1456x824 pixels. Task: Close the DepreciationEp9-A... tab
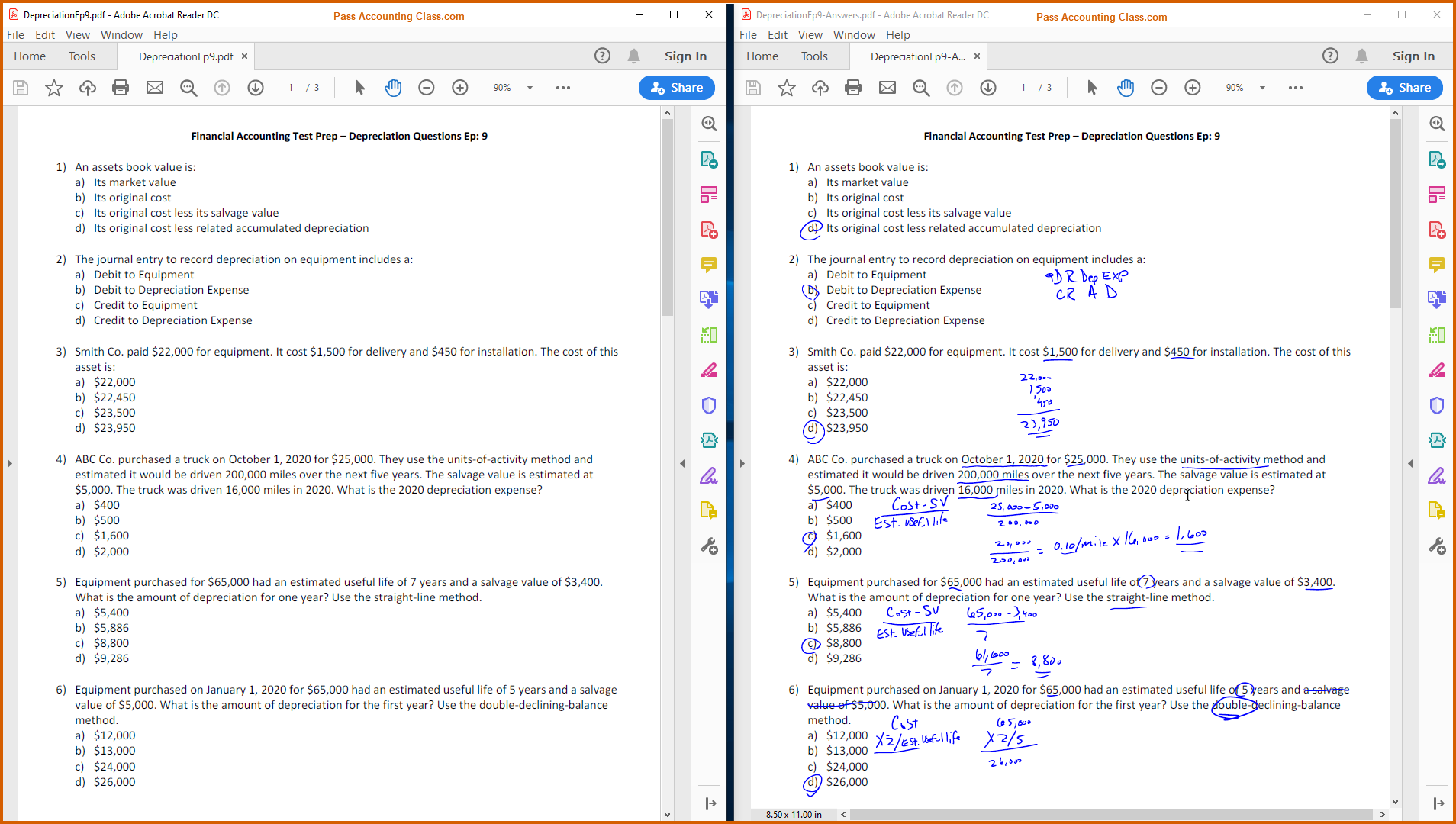click(977, 56)
